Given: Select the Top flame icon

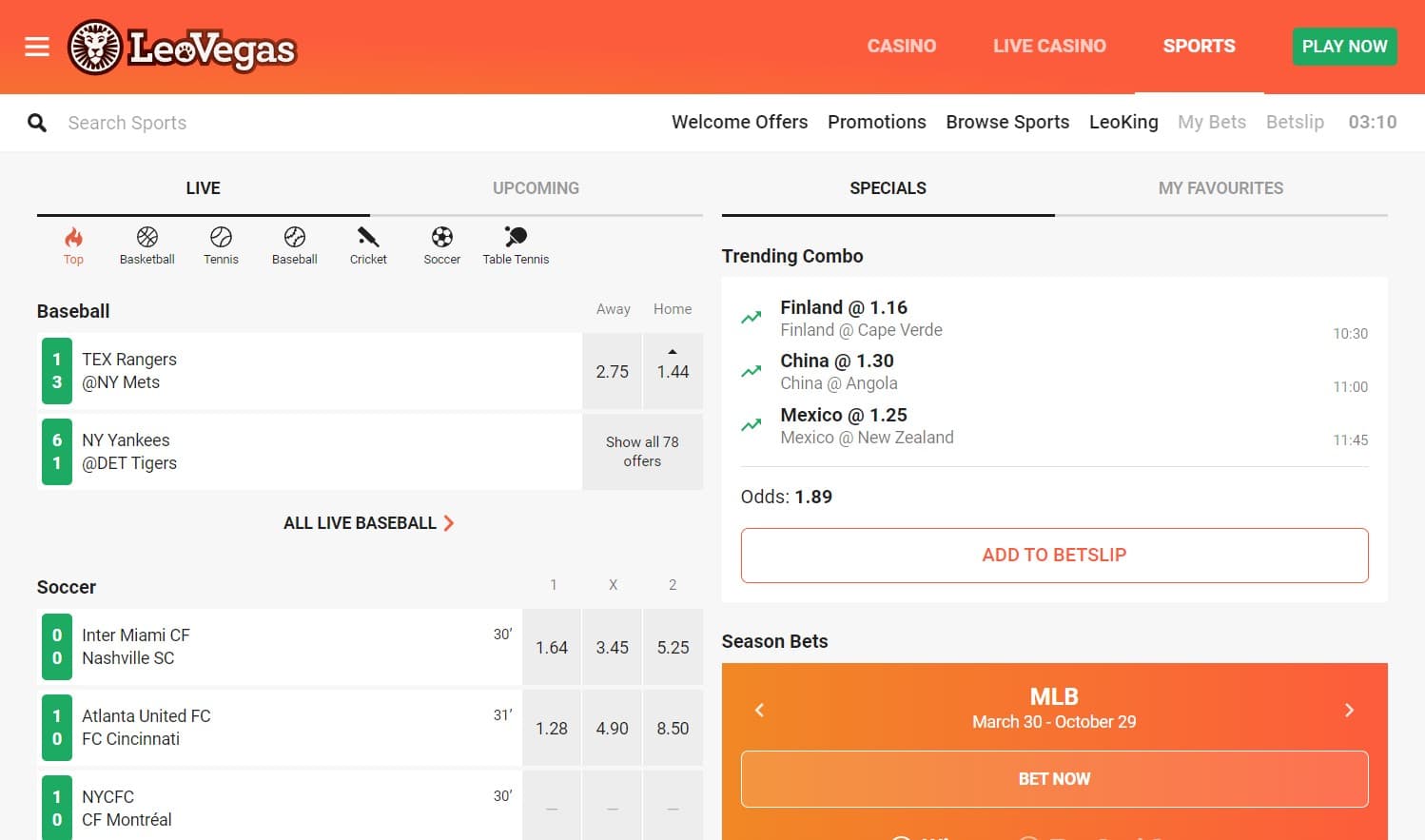Looking at the screenshot, I should tap(73, 246).
